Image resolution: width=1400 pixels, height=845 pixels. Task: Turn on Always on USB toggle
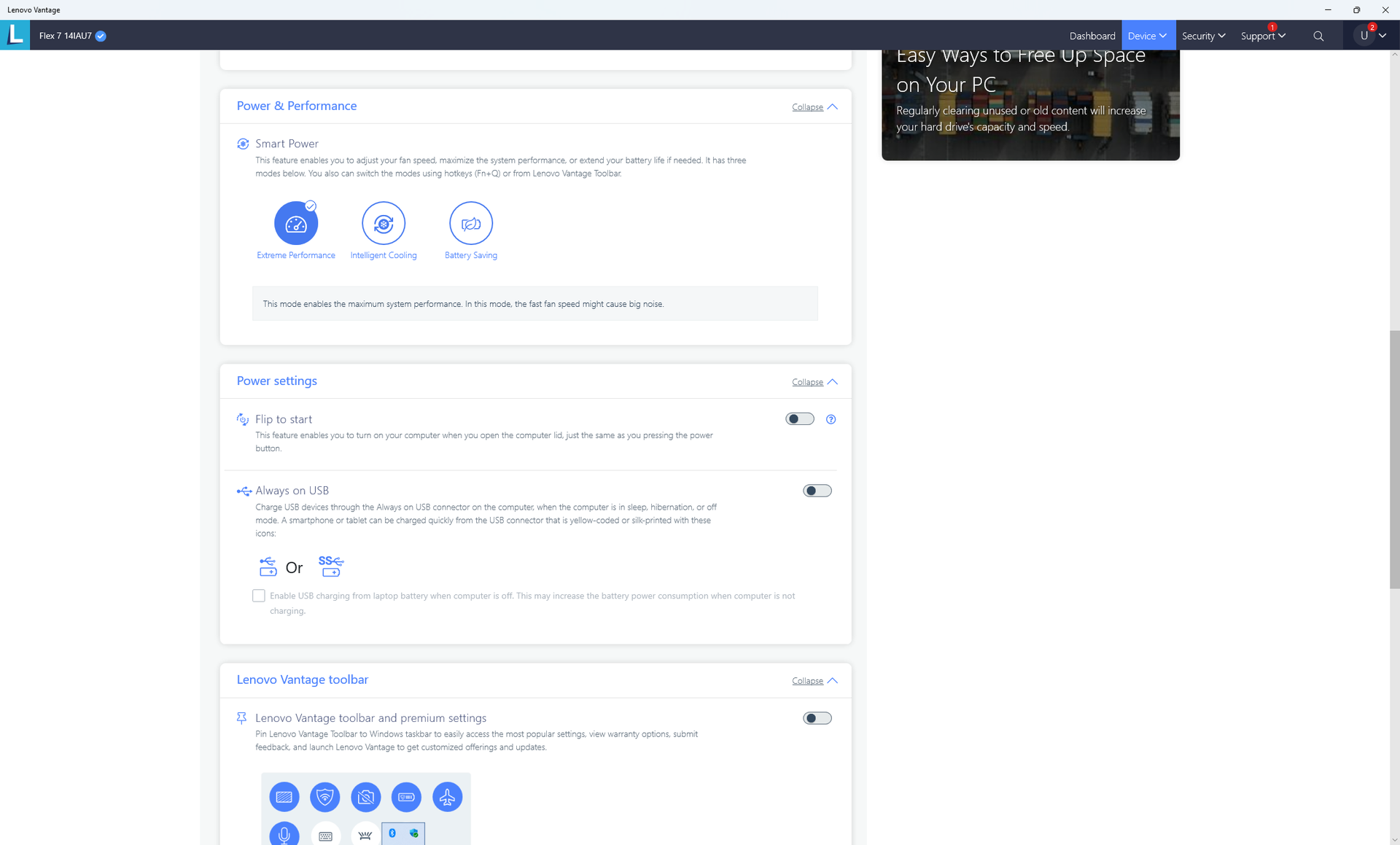(x=817, y=491)
